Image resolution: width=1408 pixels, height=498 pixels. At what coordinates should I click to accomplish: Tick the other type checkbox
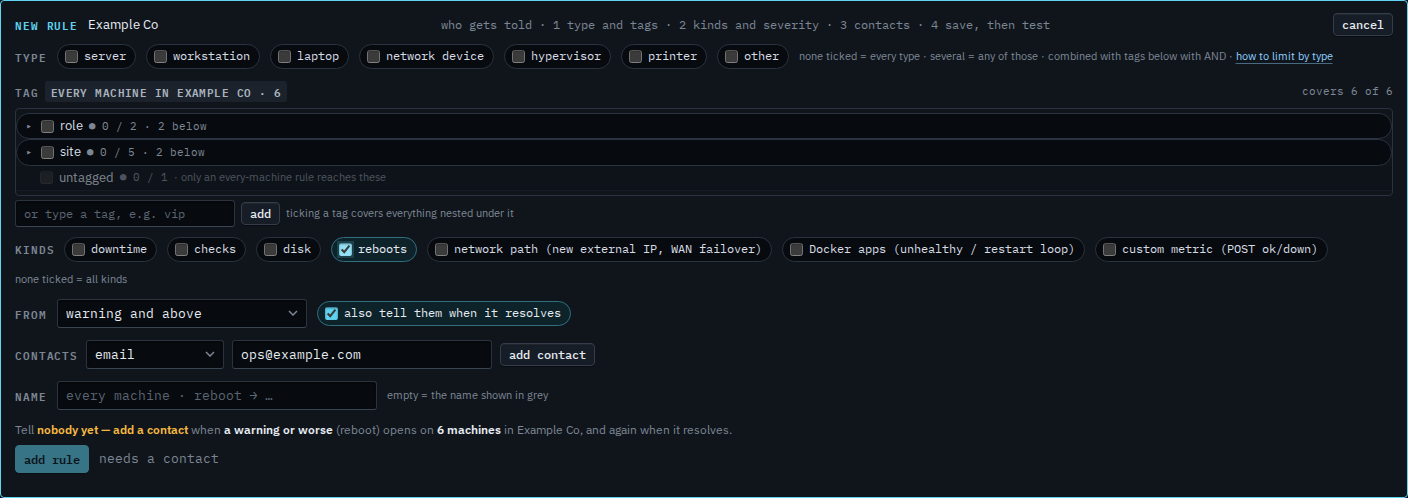click(x=731, y=57)
